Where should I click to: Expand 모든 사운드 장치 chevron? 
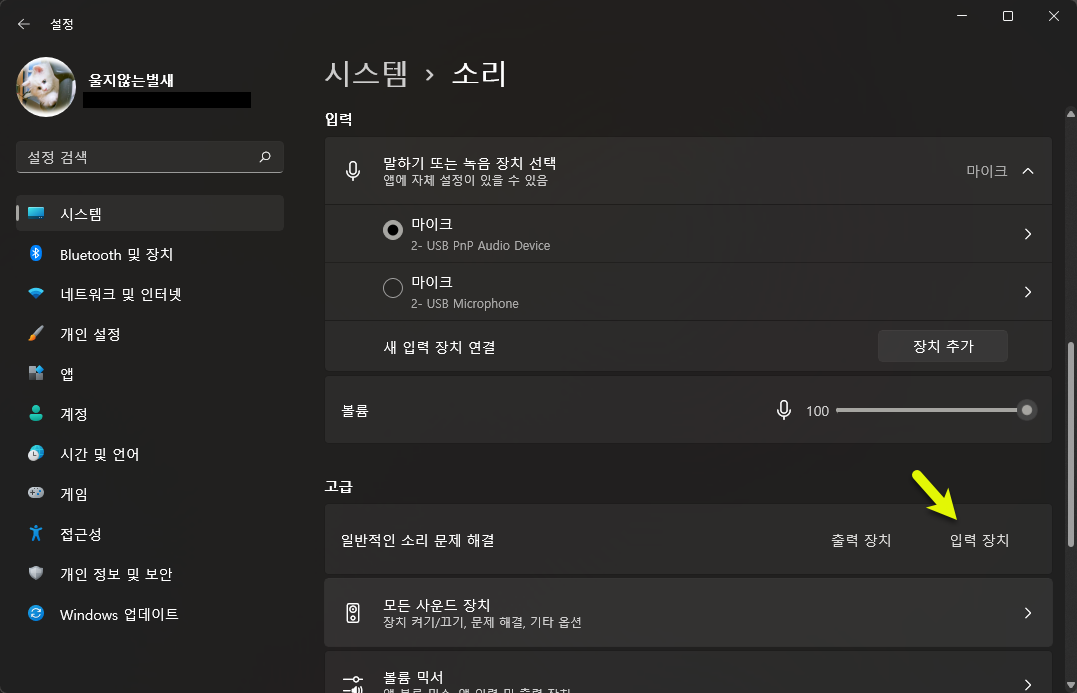coord(1028,613)
